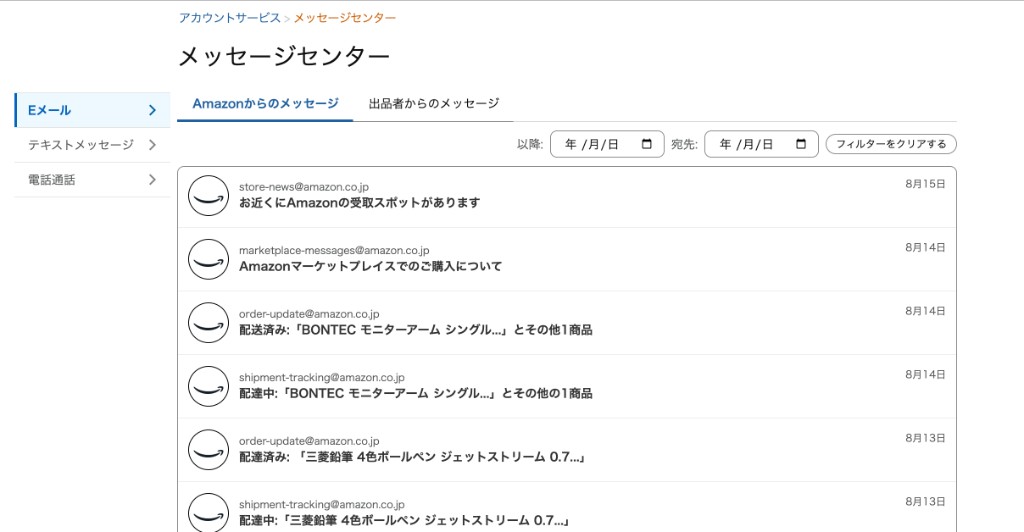Open Amazon smile icon beside store-news message
Image resolution: width=1024 pixels, height=532 pixels.
[208, 195]
